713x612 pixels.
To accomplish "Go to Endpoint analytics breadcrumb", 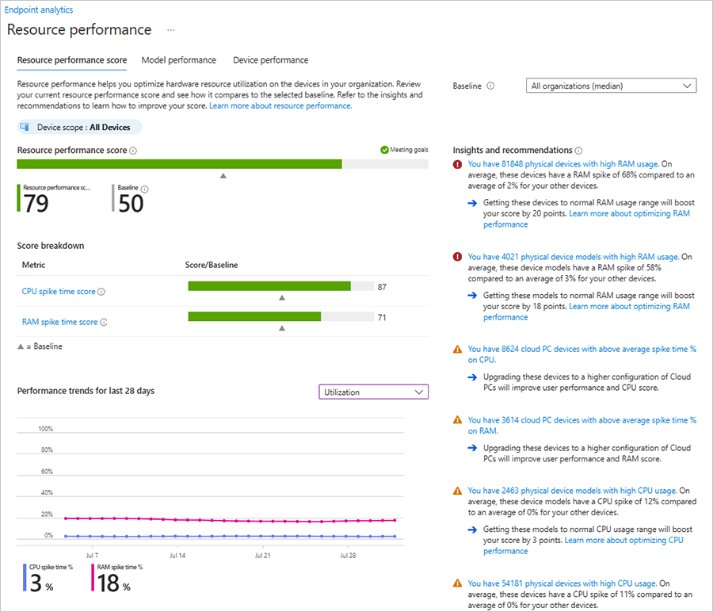I will click(x=40, y=9).
